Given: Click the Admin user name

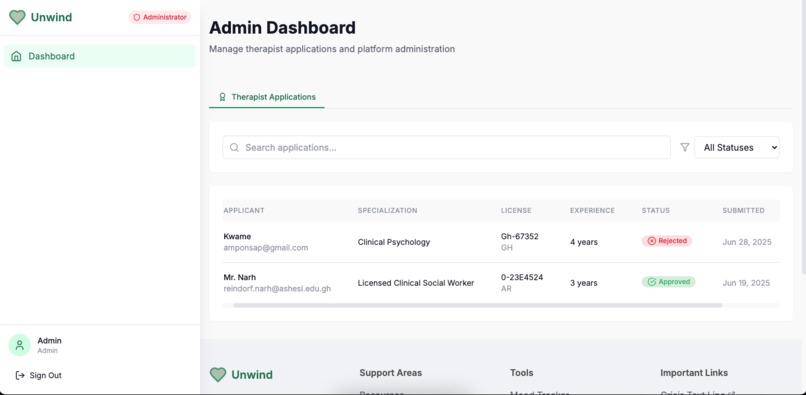Looking at the screenshot, I should click(49, 340).
